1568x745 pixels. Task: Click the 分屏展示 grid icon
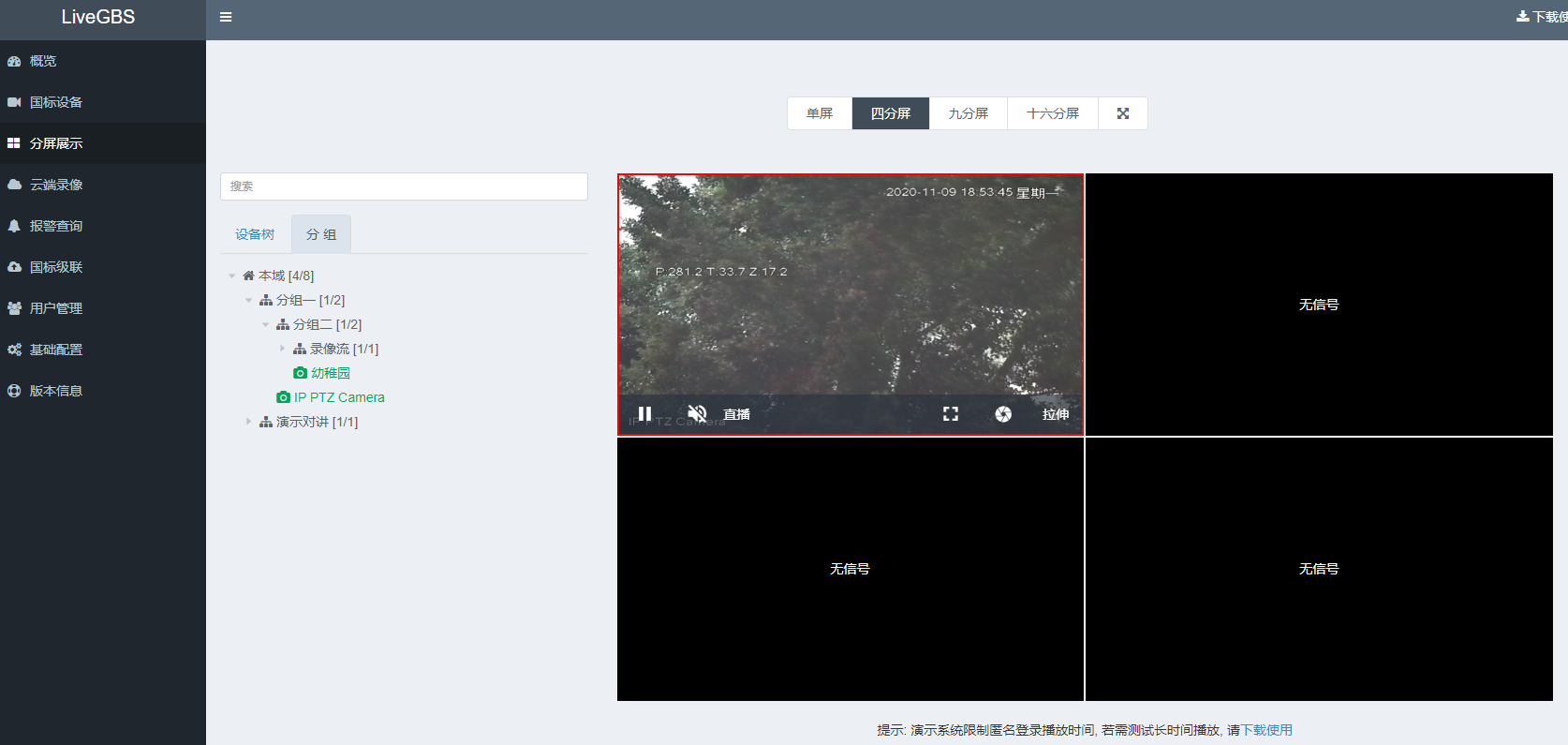click(x=14, y=143)
